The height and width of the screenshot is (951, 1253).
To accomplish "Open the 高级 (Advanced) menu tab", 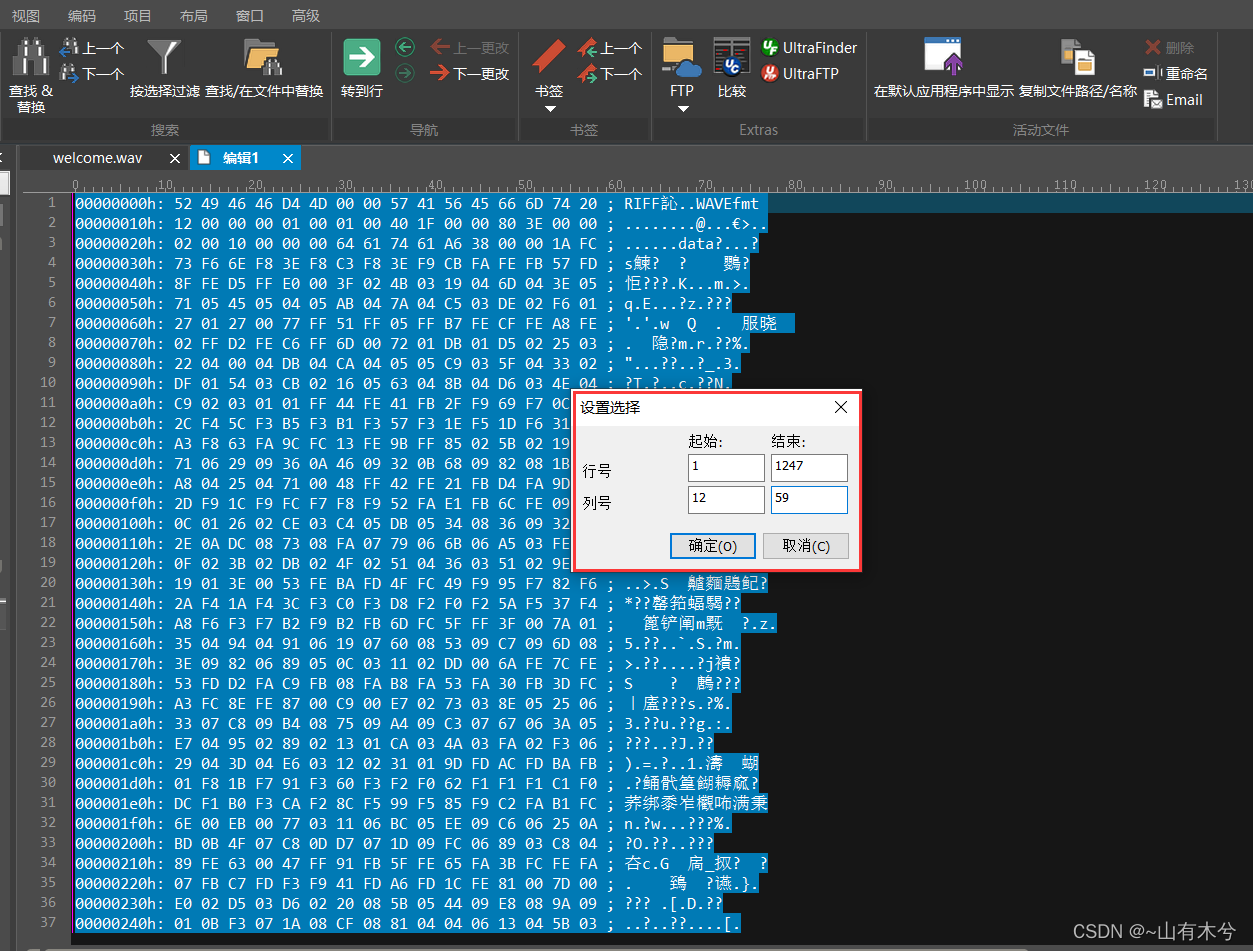I will (x=306, y=15).
